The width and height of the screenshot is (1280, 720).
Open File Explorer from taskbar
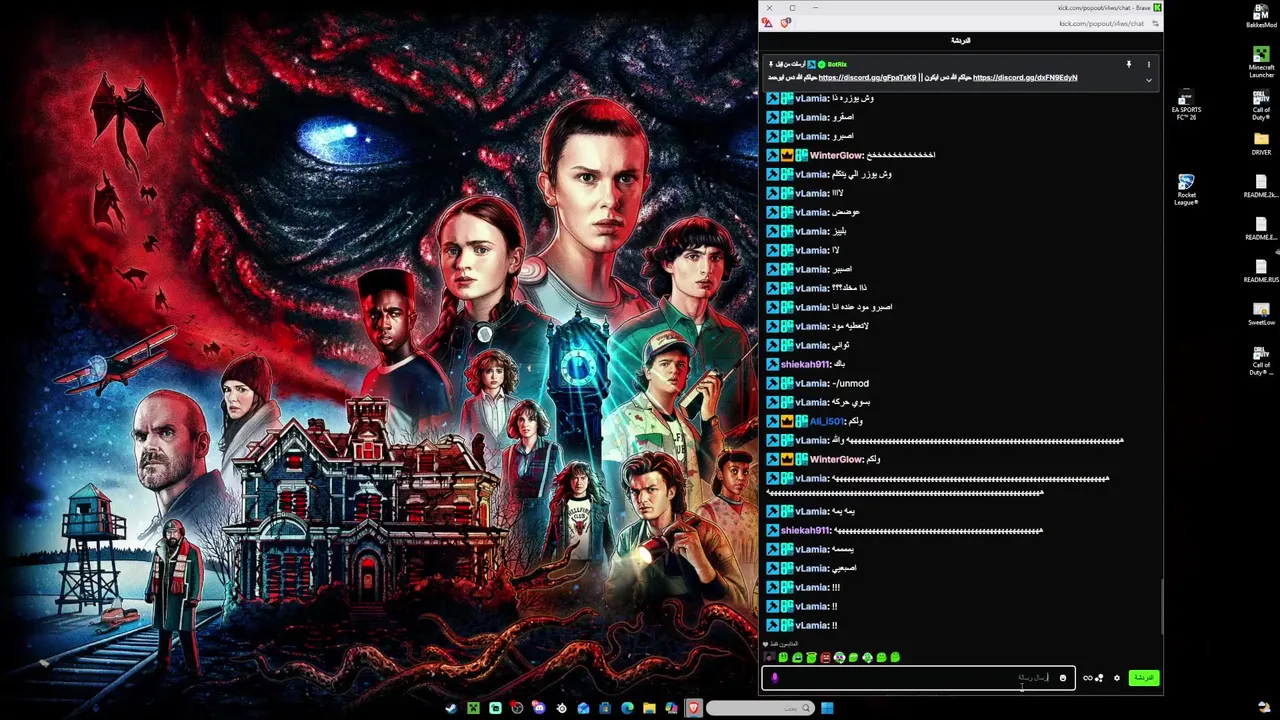pos(649,708)
